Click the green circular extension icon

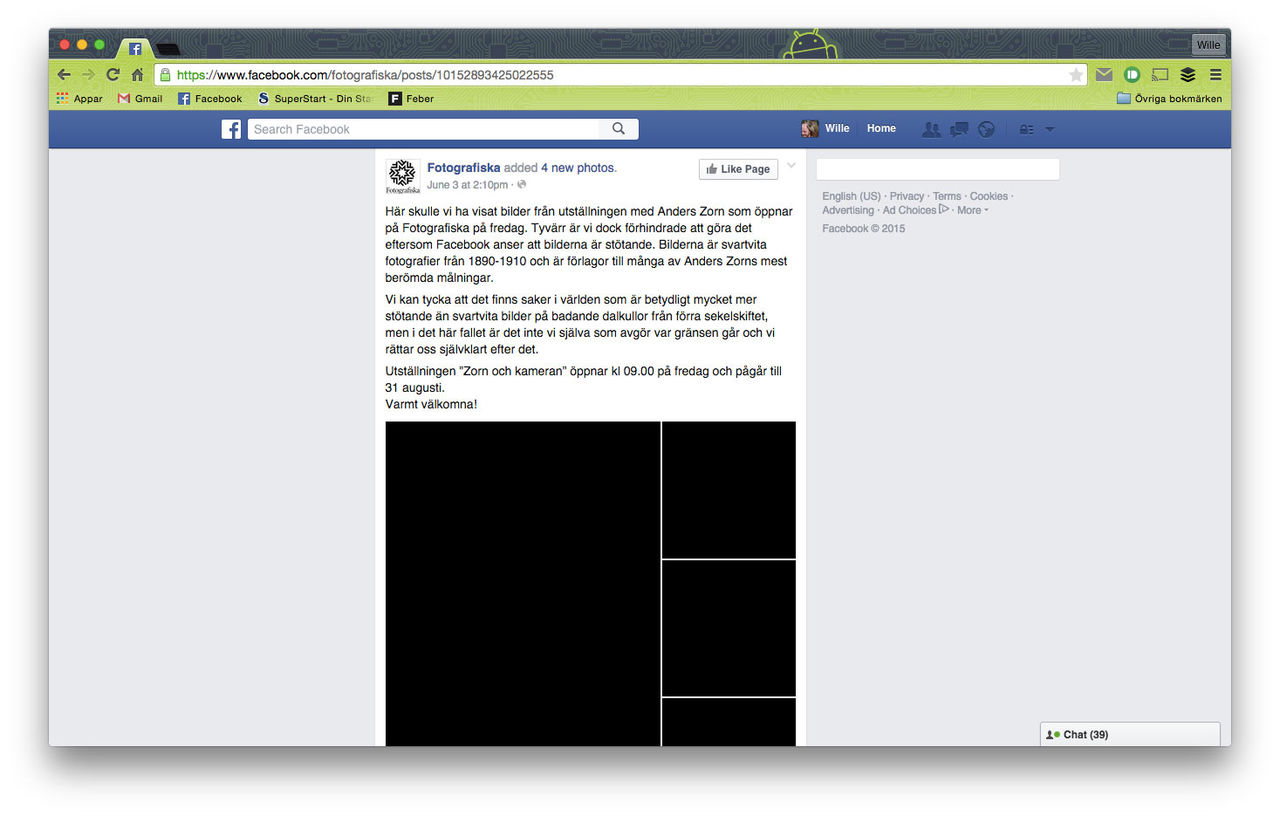tap(1132, 75)
